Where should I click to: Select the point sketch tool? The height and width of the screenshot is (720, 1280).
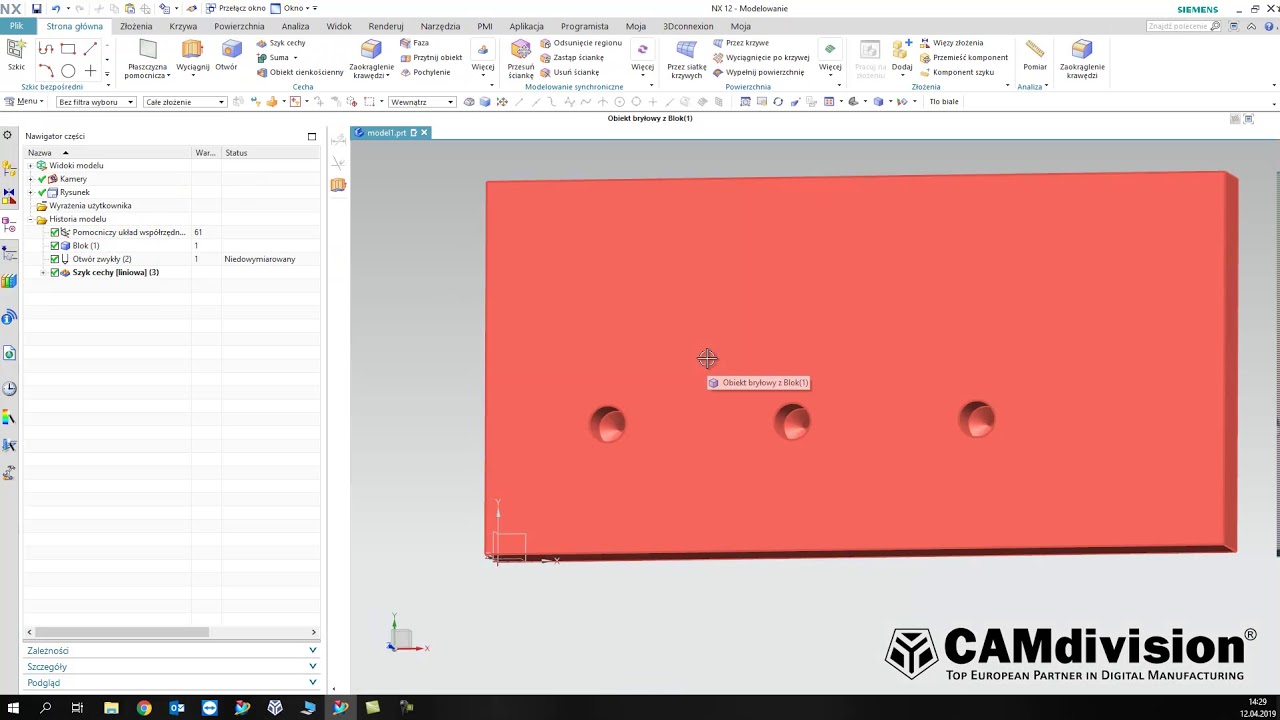pos(90,71)
